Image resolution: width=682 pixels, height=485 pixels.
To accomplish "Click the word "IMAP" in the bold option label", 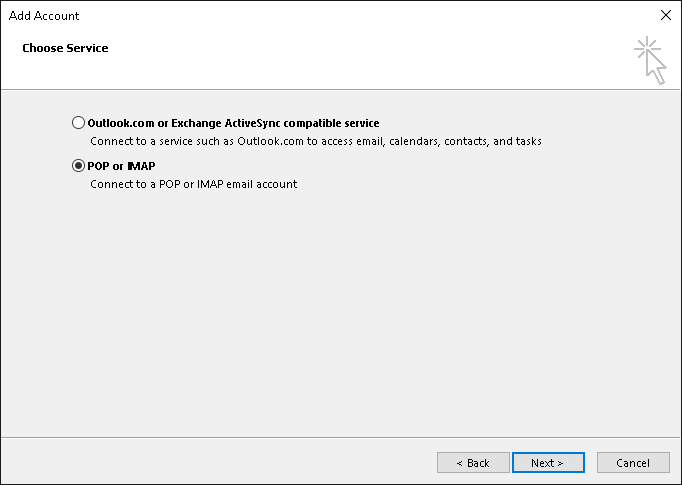I will click(x=141, y=166).
